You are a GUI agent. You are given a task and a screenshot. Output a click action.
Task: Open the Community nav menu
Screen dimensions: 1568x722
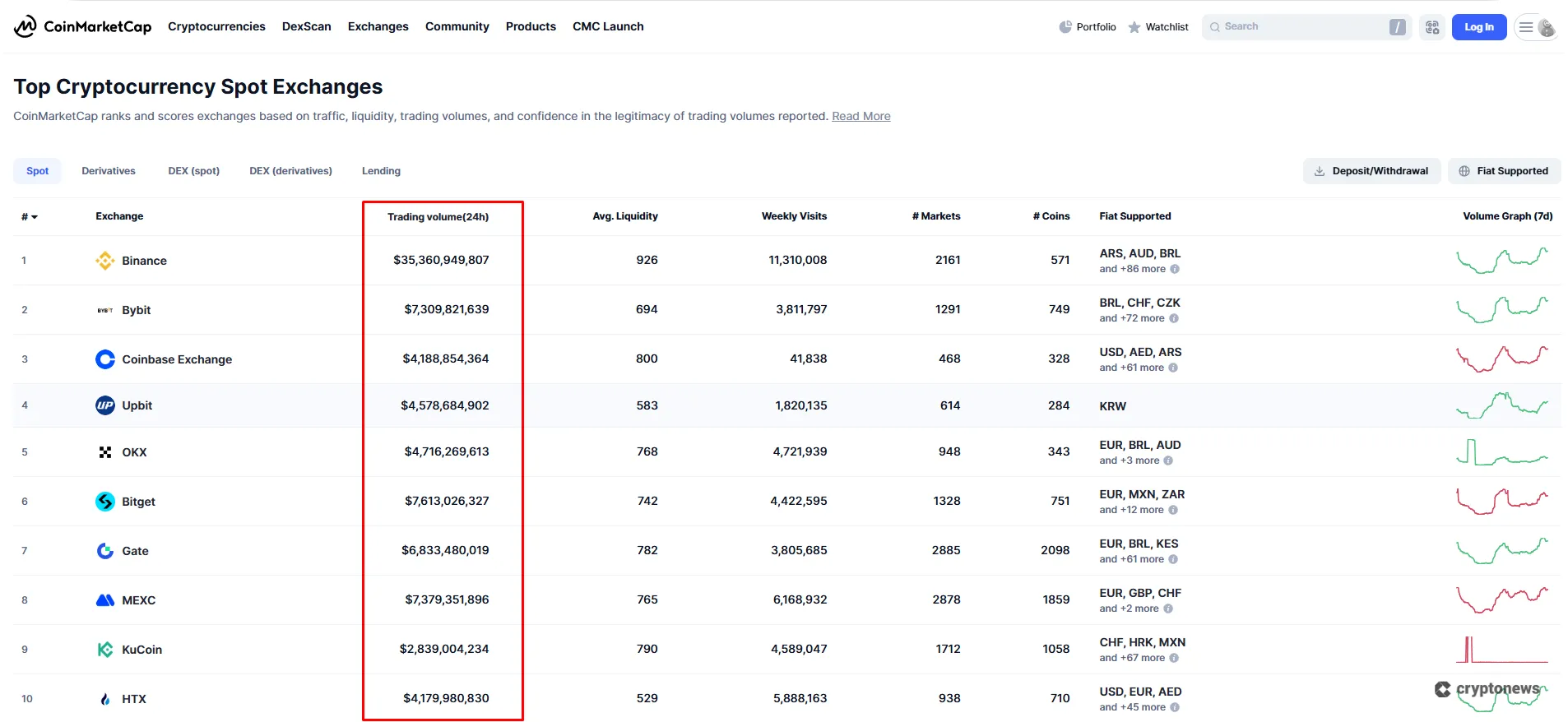[457, 26]
